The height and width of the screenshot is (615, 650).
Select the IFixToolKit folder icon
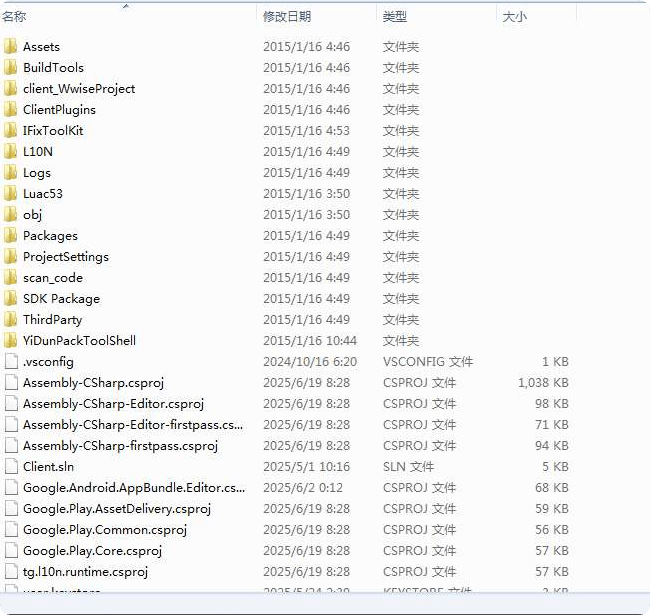tap(11, 131)
